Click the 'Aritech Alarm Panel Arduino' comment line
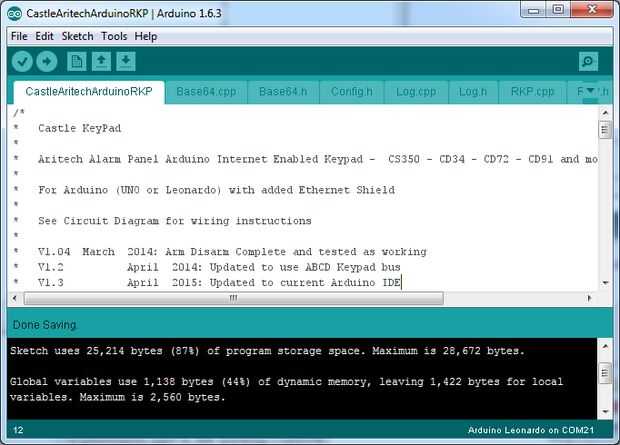 pyautogui.click(x=318, y=159)
